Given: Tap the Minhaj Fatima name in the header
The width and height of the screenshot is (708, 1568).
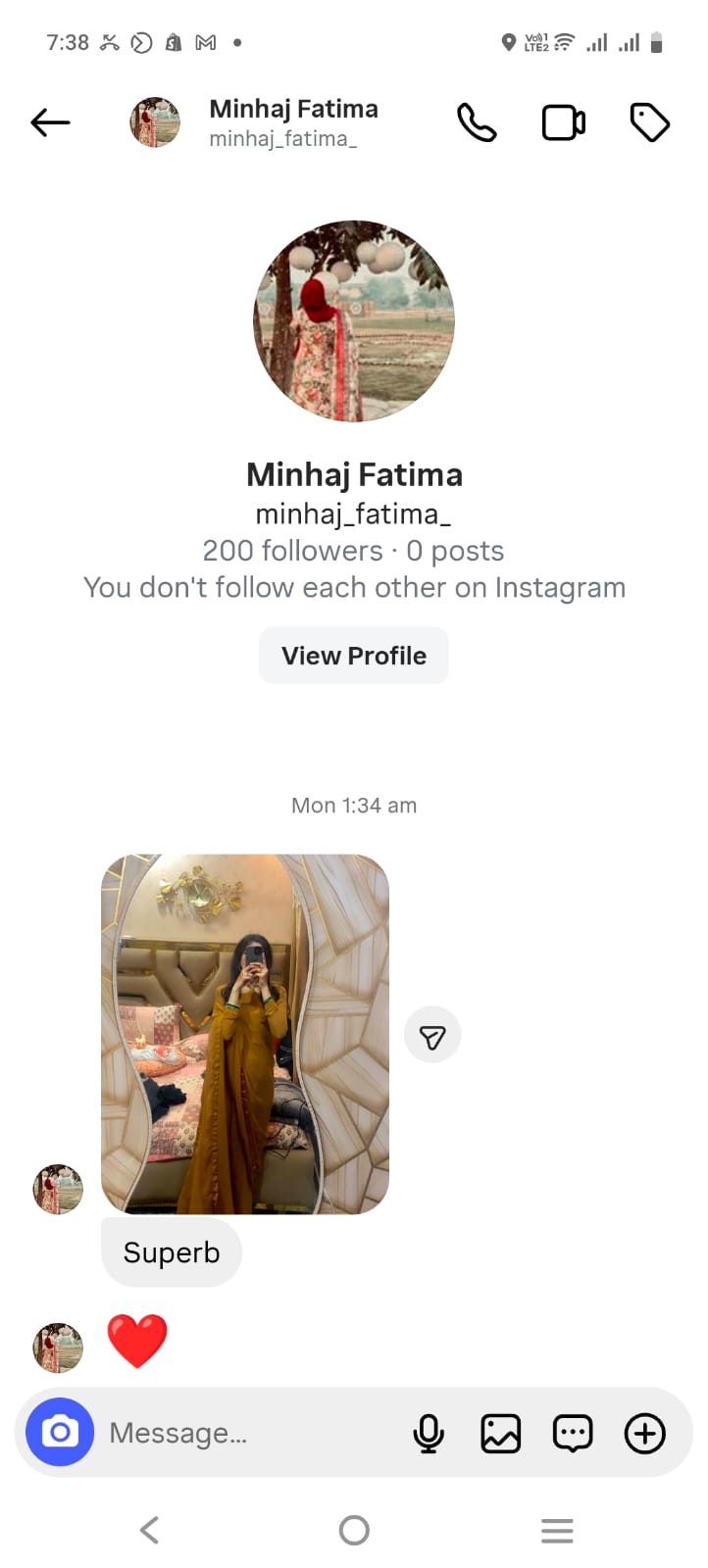Looking at the screenshot, I should [293, 109].
